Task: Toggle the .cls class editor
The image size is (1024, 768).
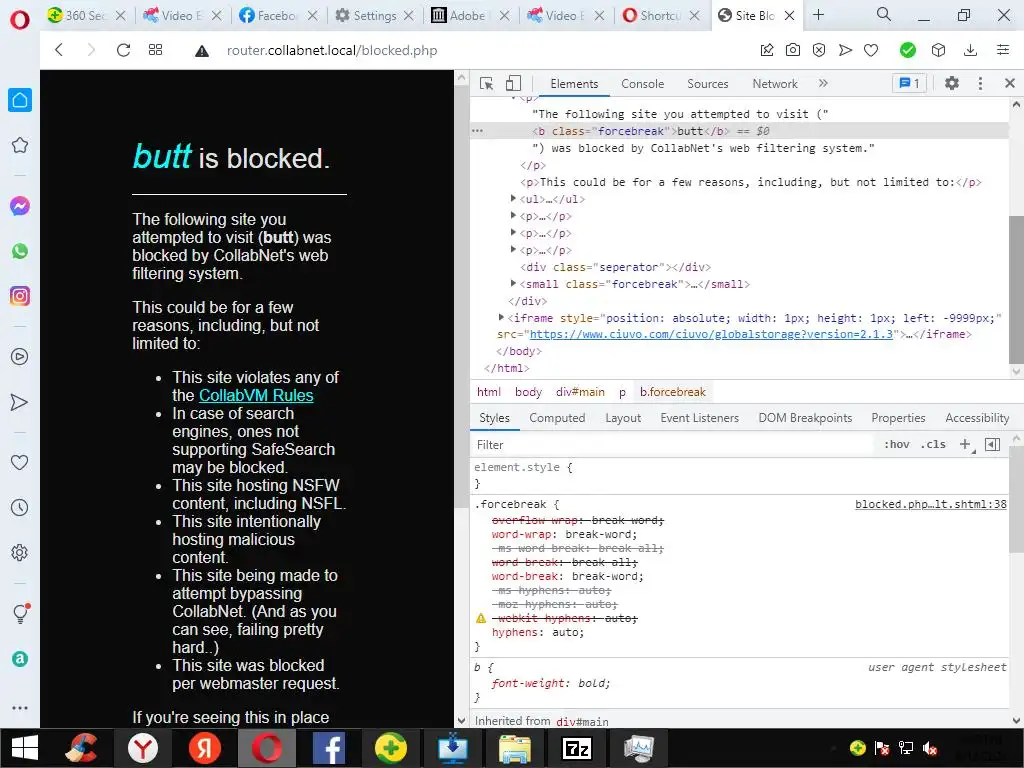Action: 933,444
